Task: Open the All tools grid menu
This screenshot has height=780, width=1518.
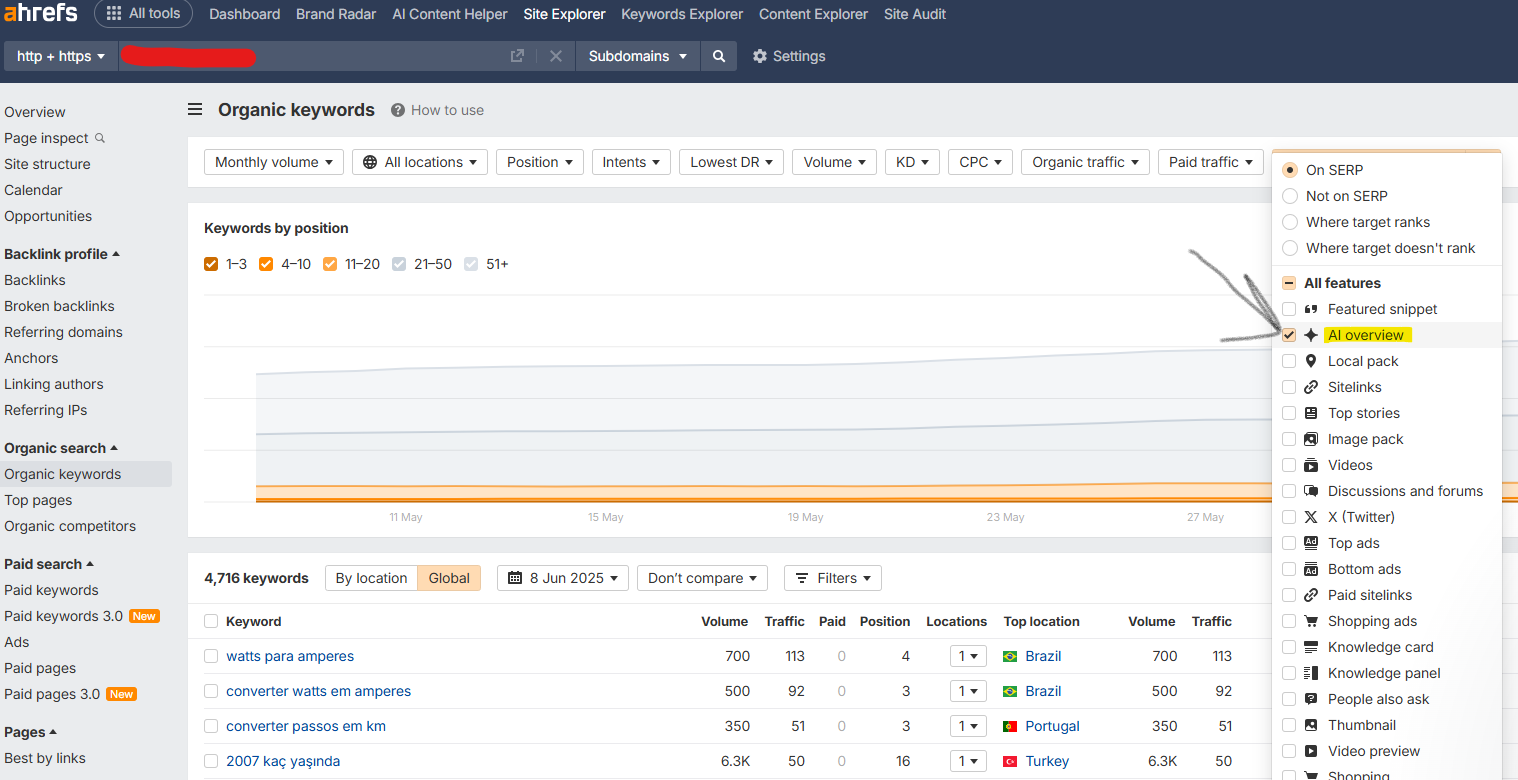Action: [x=143, y=14]
